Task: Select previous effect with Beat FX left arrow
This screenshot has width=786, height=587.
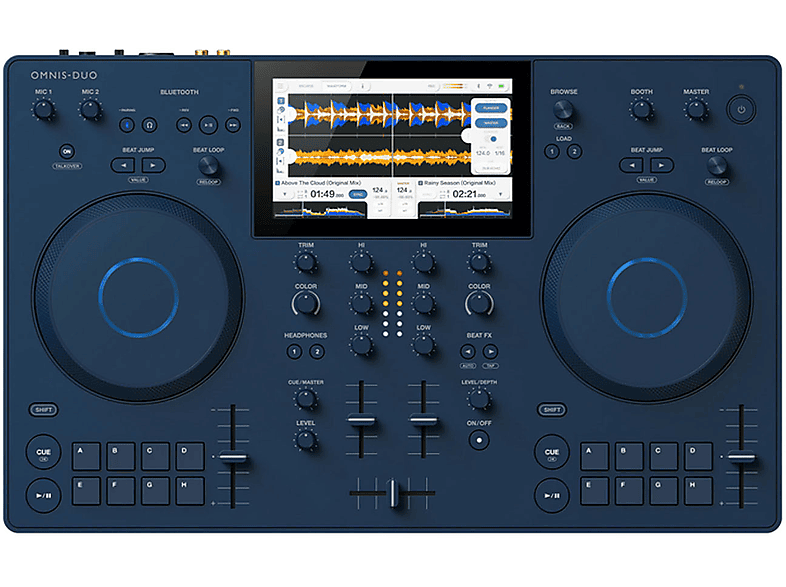Action: [x=468, y=351]
